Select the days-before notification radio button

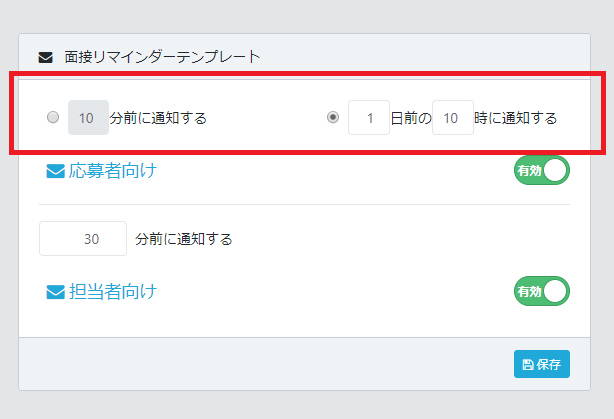(333, 117)
